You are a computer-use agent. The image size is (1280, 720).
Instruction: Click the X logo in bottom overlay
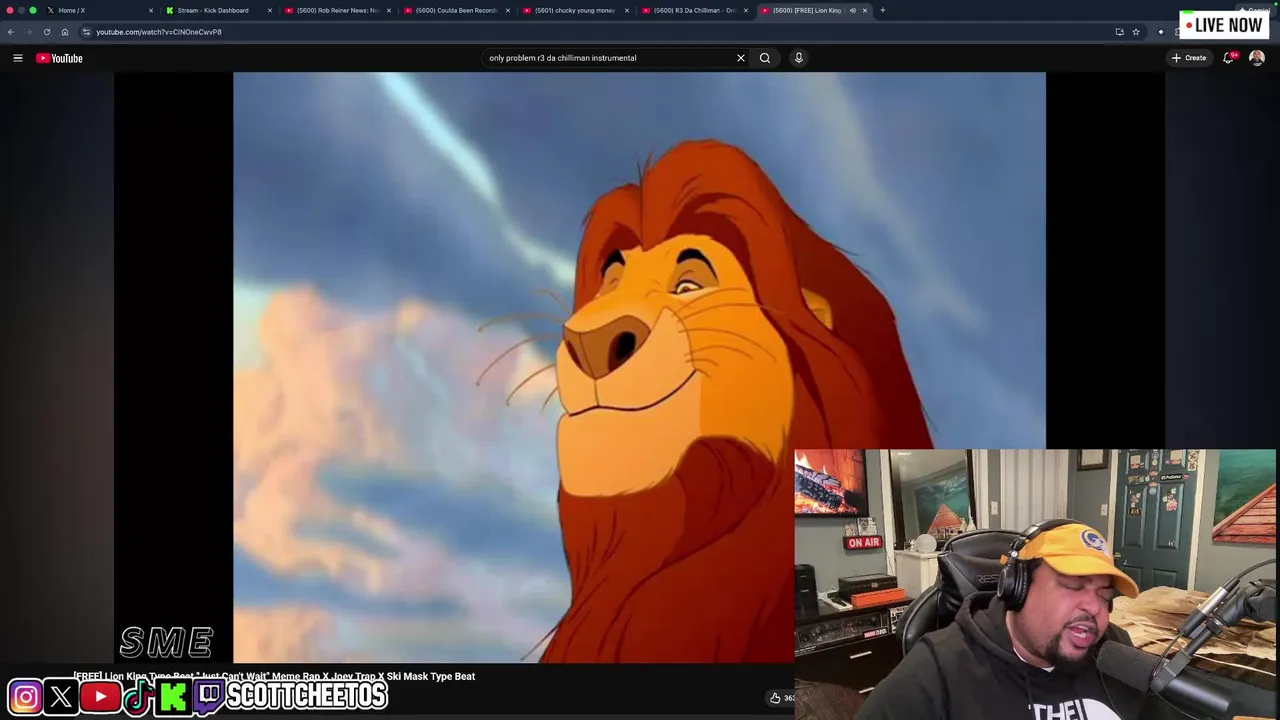(61, 696)
